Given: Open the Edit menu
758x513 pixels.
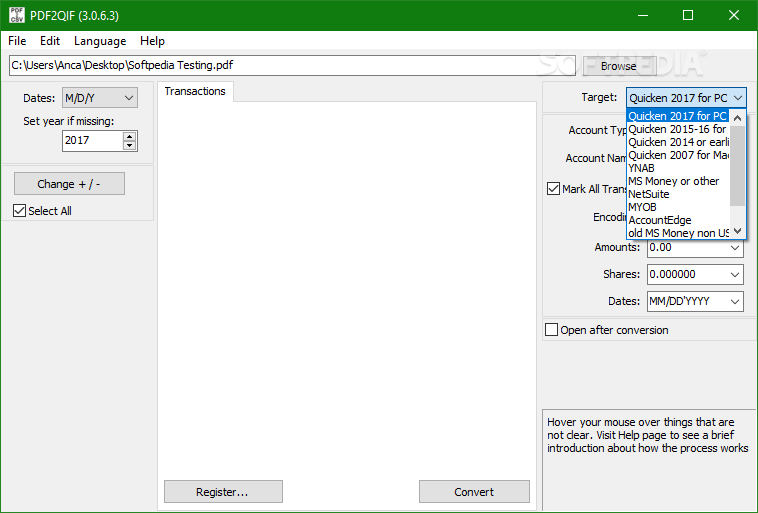Looking at the screenshot, I should [x=50, y=41].
